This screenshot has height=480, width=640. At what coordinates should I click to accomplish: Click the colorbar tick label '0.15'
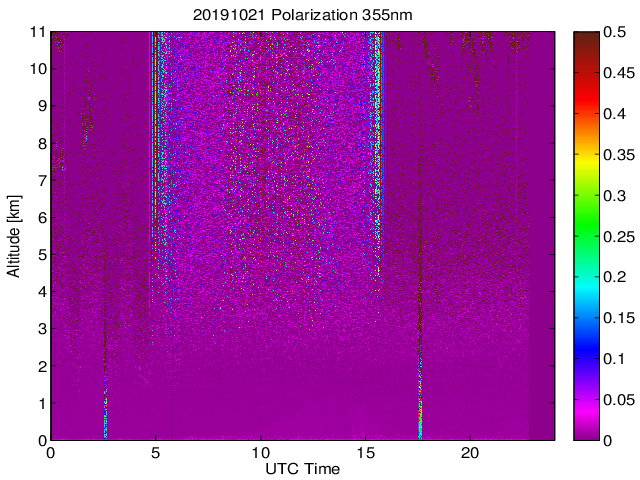619,318
